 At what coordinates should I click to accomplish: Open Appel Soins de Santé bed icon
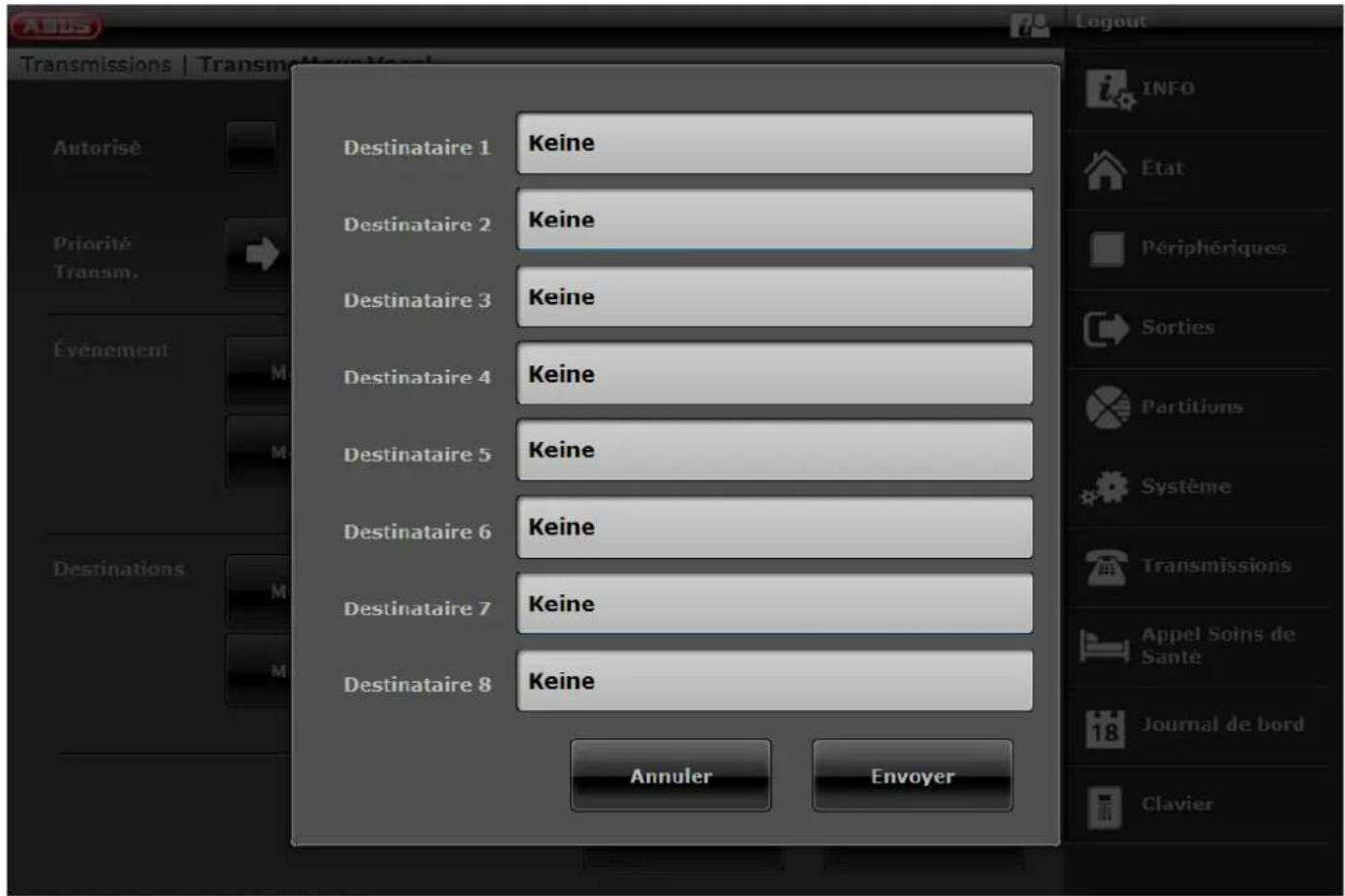click(x=1104, y=646)
